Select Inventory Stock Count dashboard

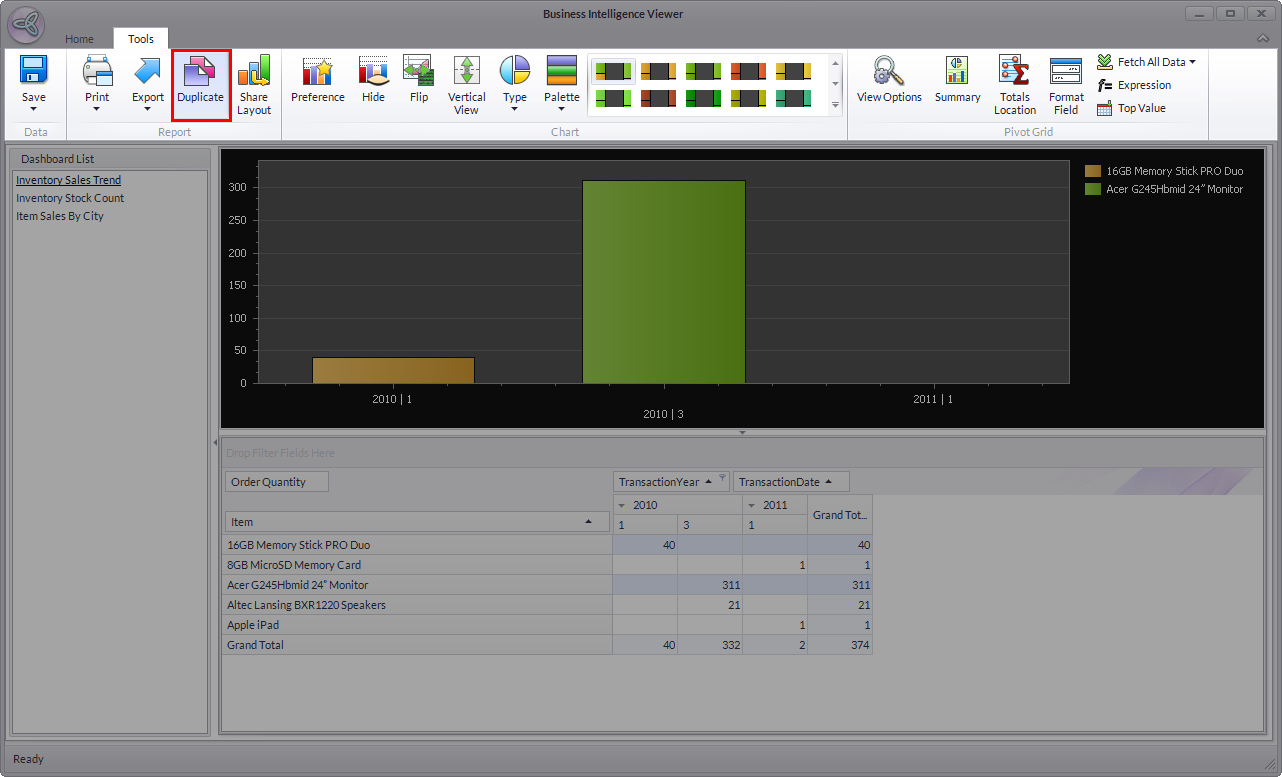point(70,198)
